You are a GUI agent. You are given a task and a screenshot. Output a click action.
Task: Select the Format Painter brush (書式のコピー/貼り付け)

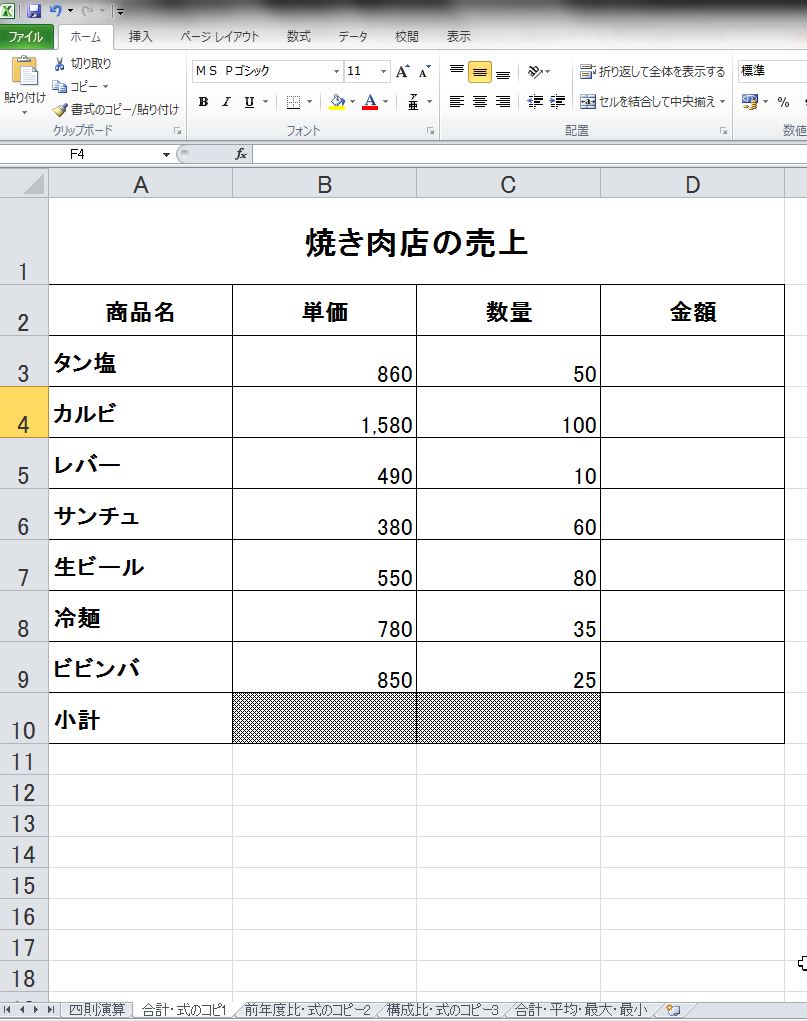click(116, 109)
